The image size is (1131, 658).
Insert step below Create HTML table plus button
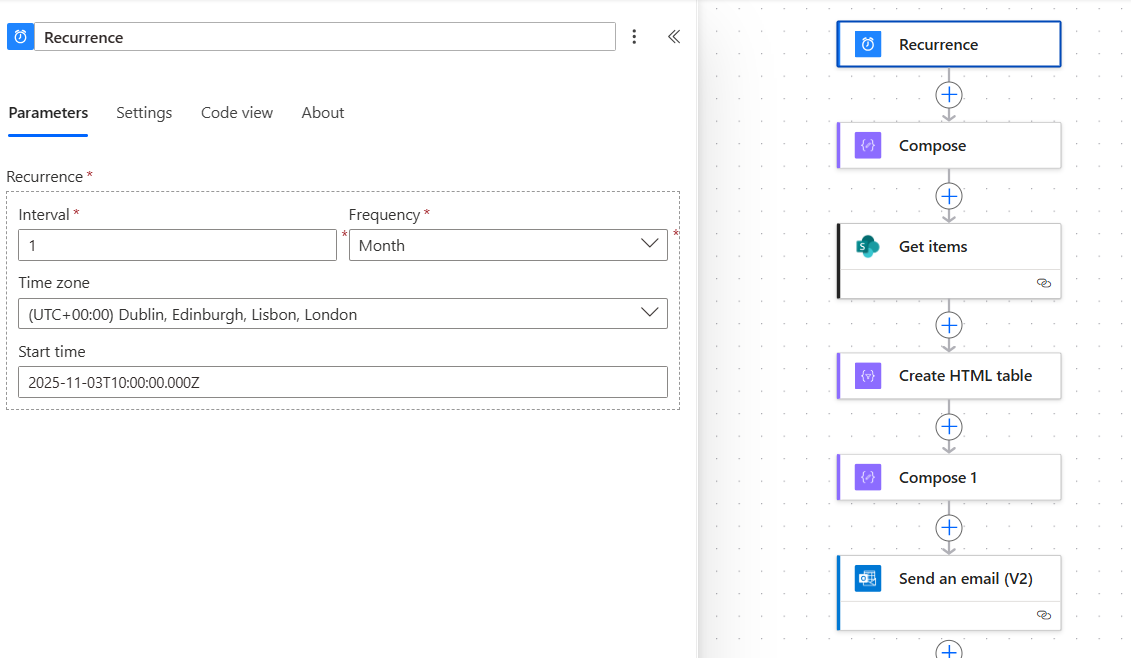pyautogui.click(x=949, y=426)
